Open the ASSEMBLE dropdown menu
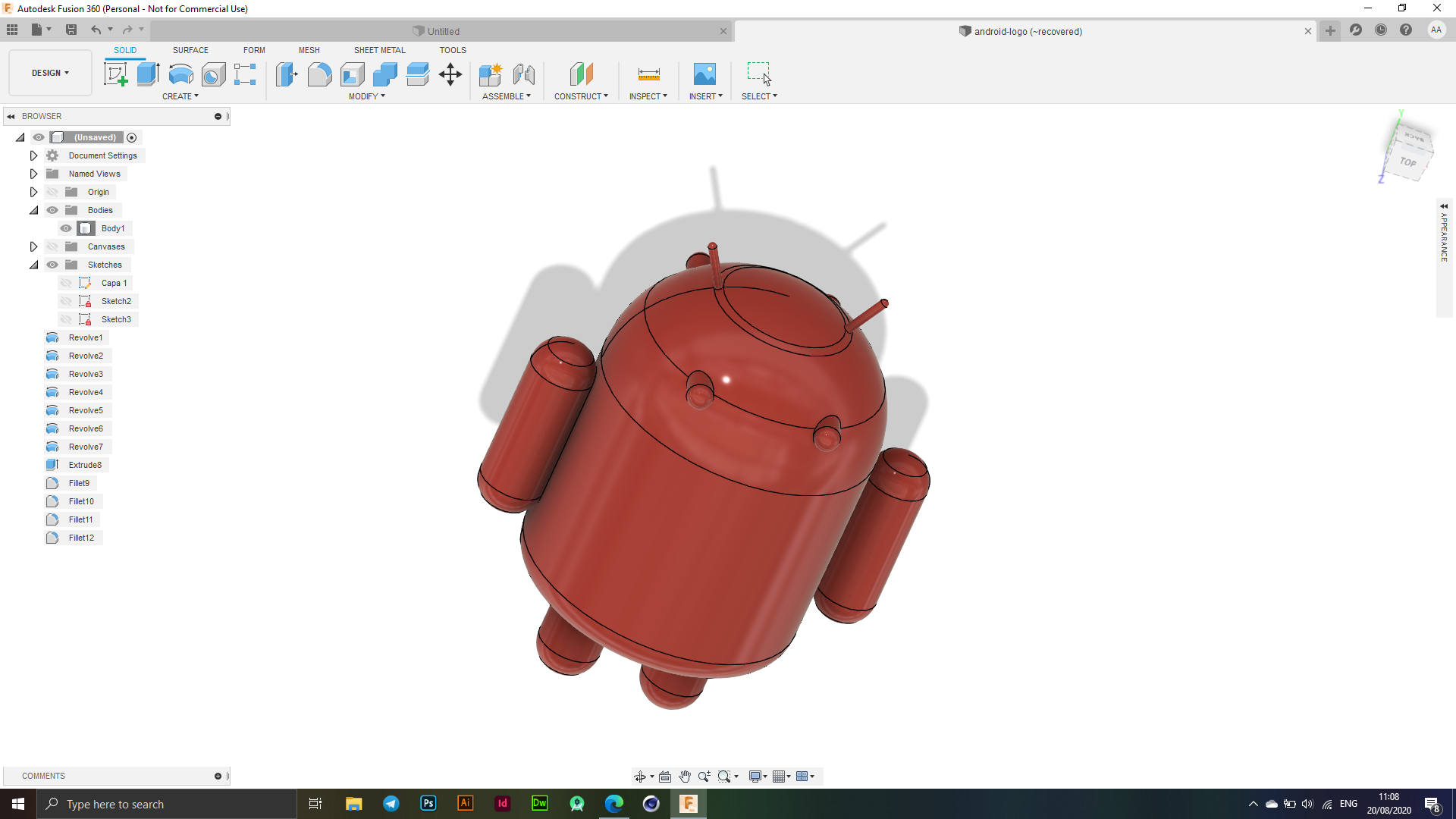1456x819 pixels. [507, 96]
